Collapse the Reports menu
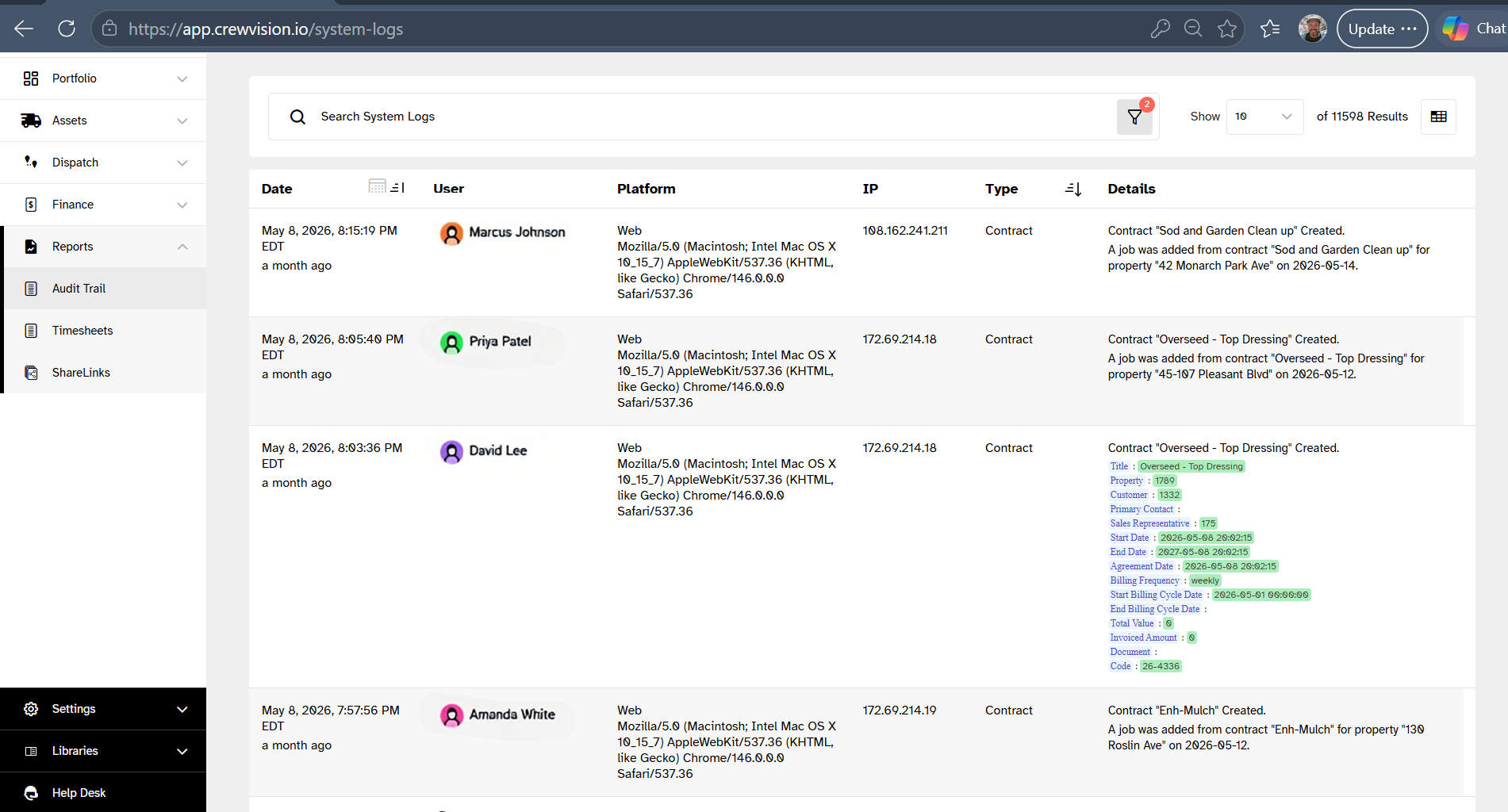 (x=103, y=247)
